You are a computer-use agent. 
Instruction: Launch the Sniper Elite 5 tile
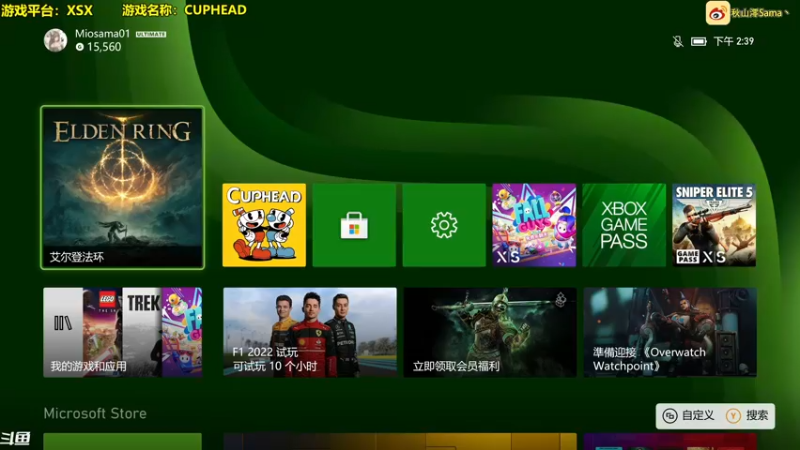coord(714,225)
